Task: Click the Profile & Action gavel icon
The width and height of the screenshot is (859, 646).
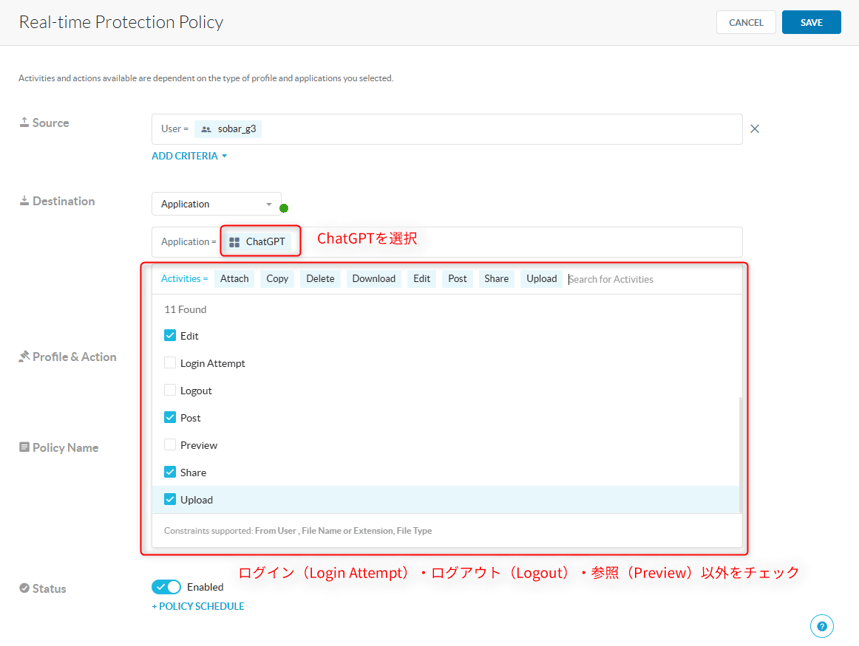Action: [24, 357]
